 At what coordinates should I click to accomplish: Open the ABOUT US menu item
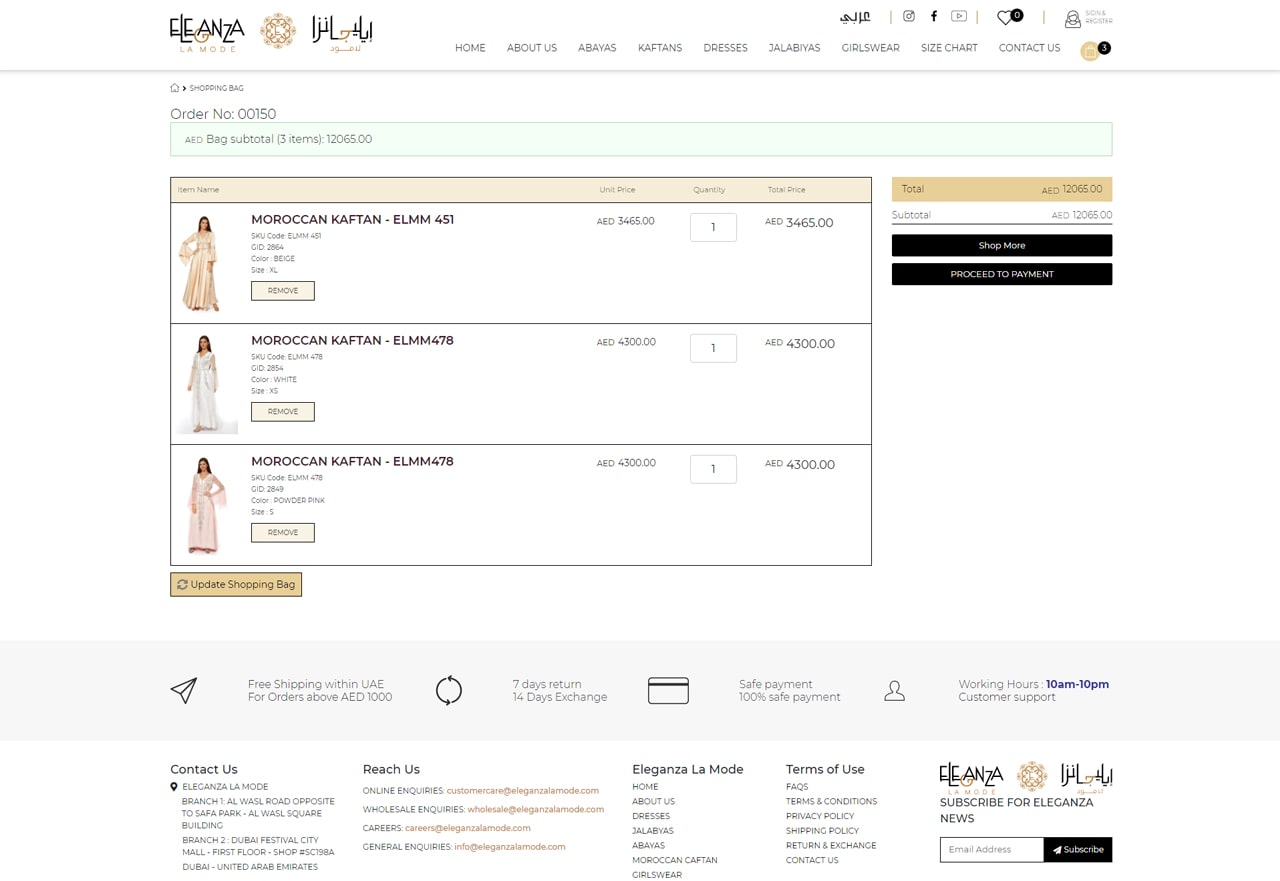click(532, 48)
